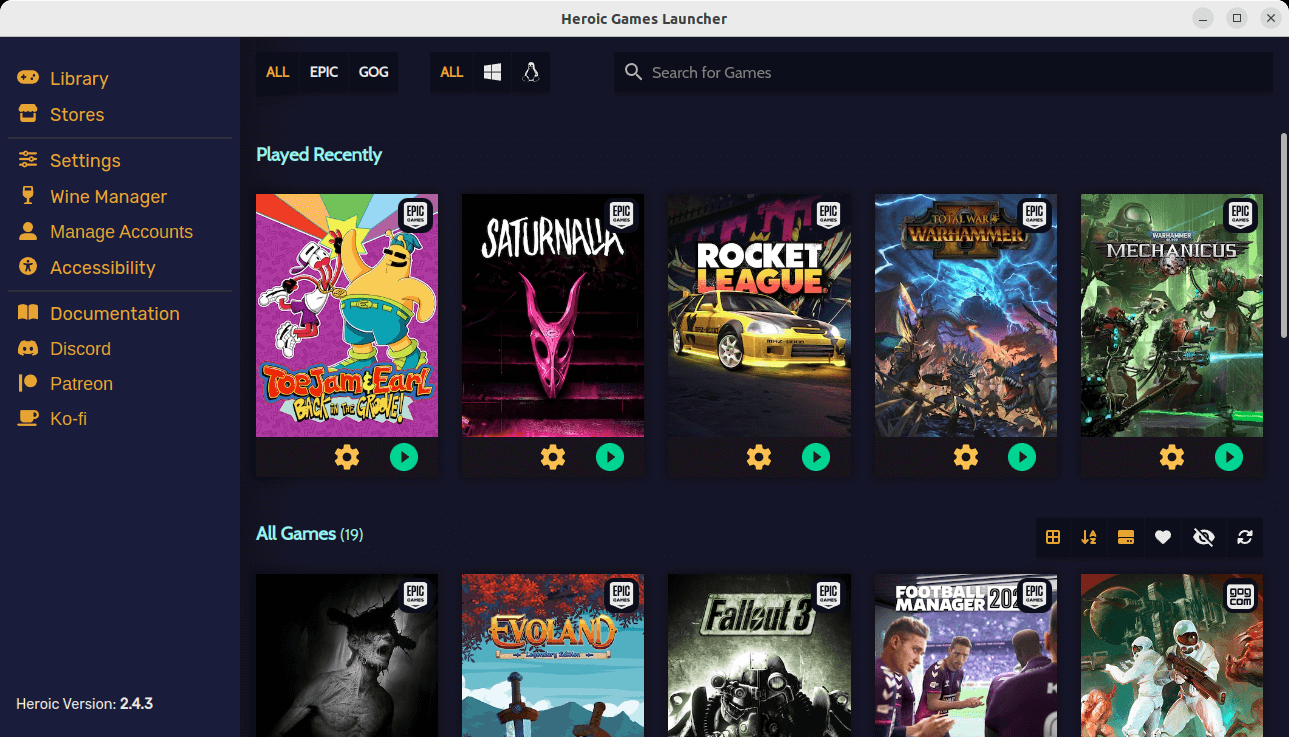Switch to grid view layout
The width and height of the screenshot is (1289, 737).
point(1053,537)
